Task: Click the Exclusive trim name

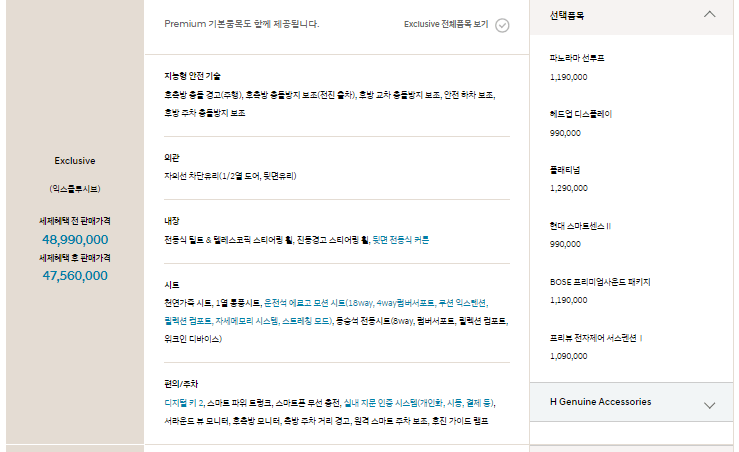Action: (x=75, y=161)
